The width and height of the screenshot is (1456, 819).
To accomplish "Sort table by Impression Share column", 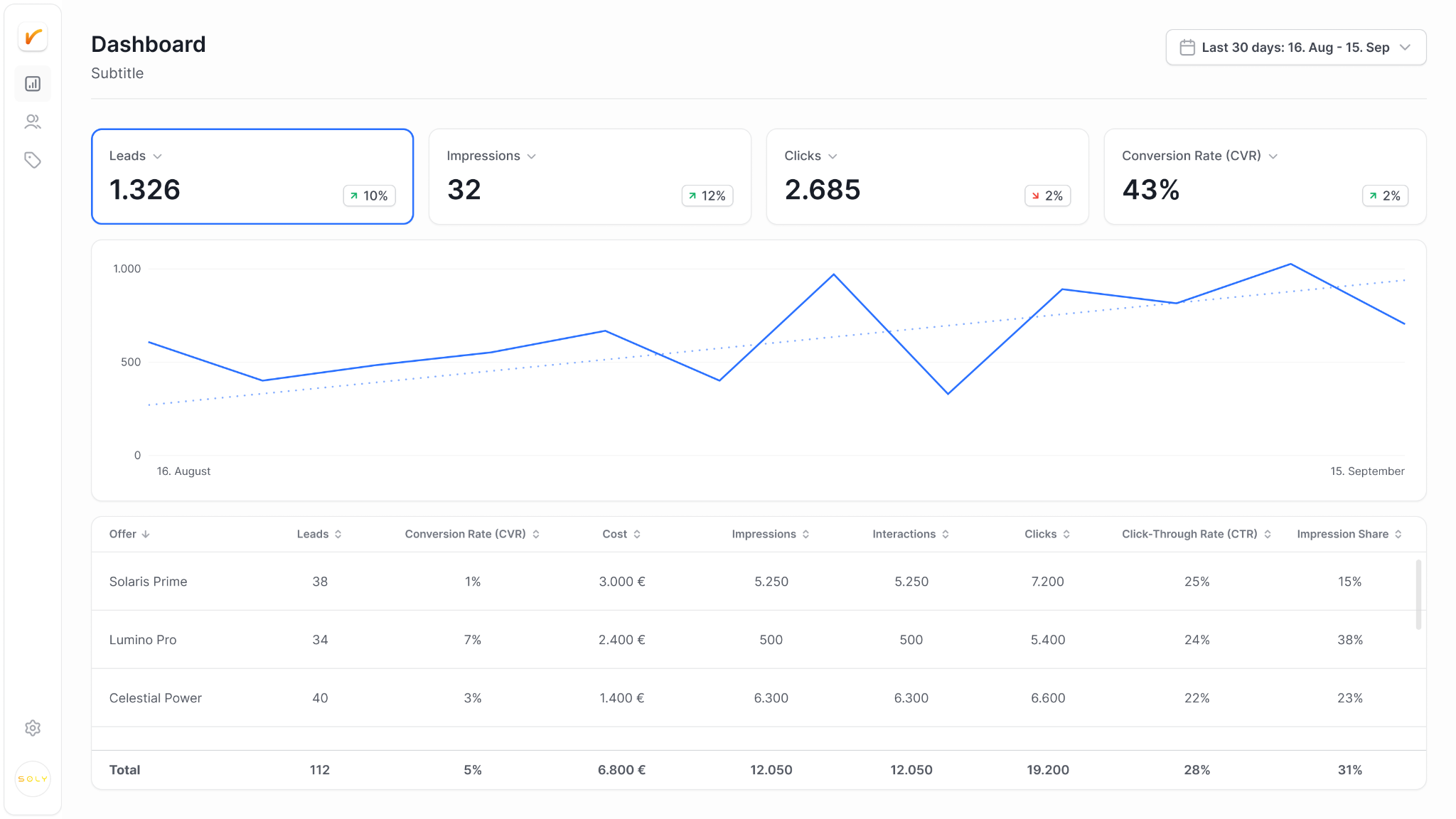I will pos(1349,534).
